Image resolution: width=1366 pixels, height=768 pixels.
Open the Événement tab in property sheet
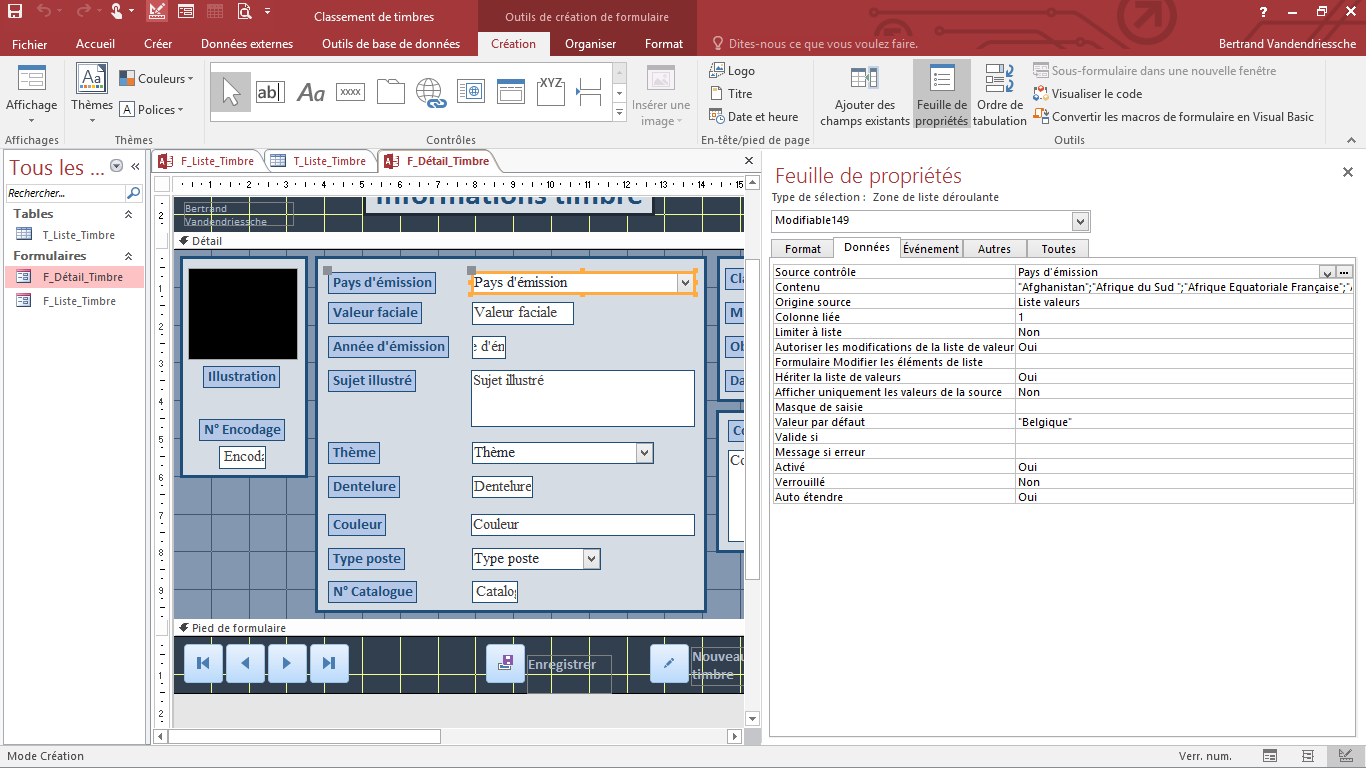pyautogui.click(x=931, y=249)
